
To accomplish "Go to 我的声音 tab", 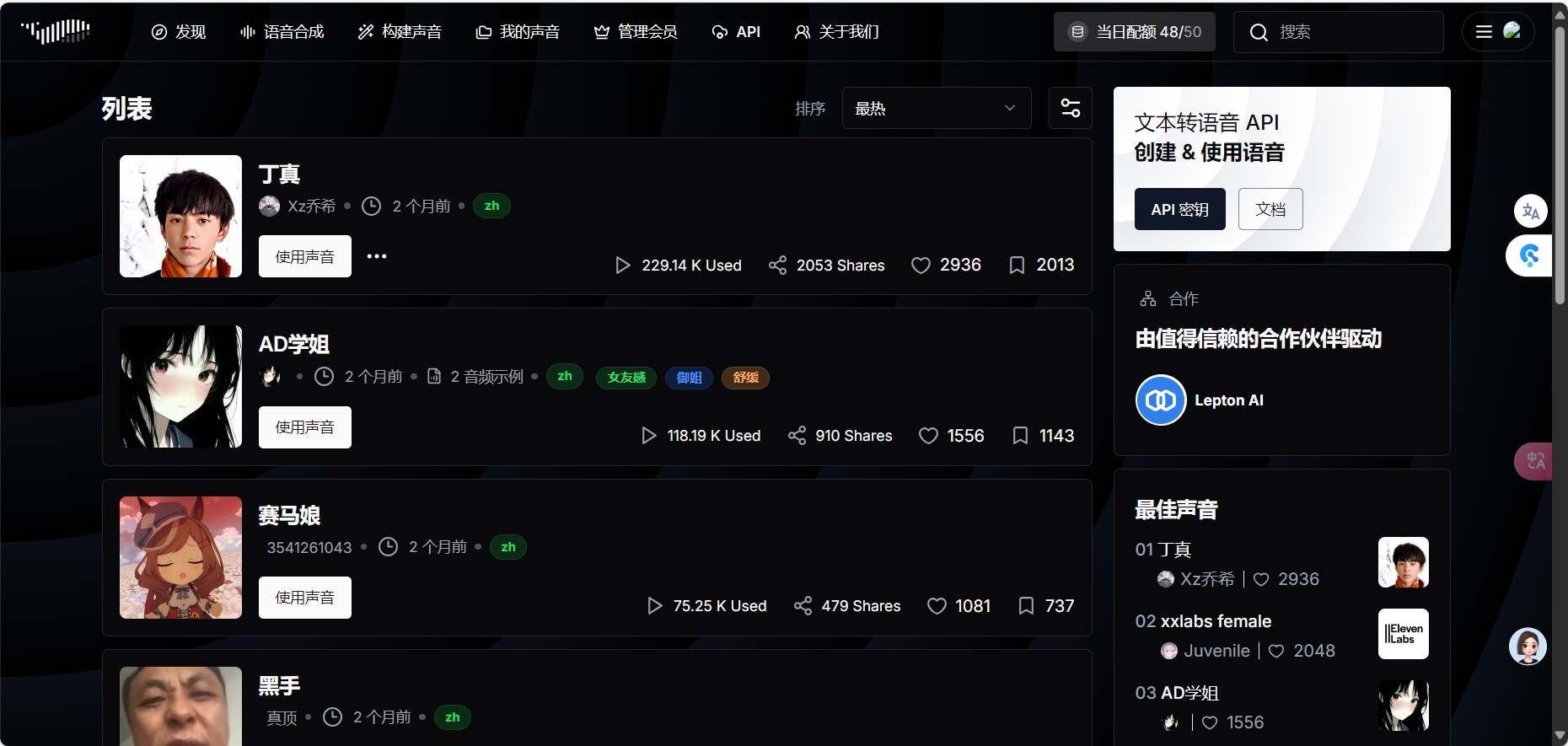I will pyautogui.click(x=518, y=32).
